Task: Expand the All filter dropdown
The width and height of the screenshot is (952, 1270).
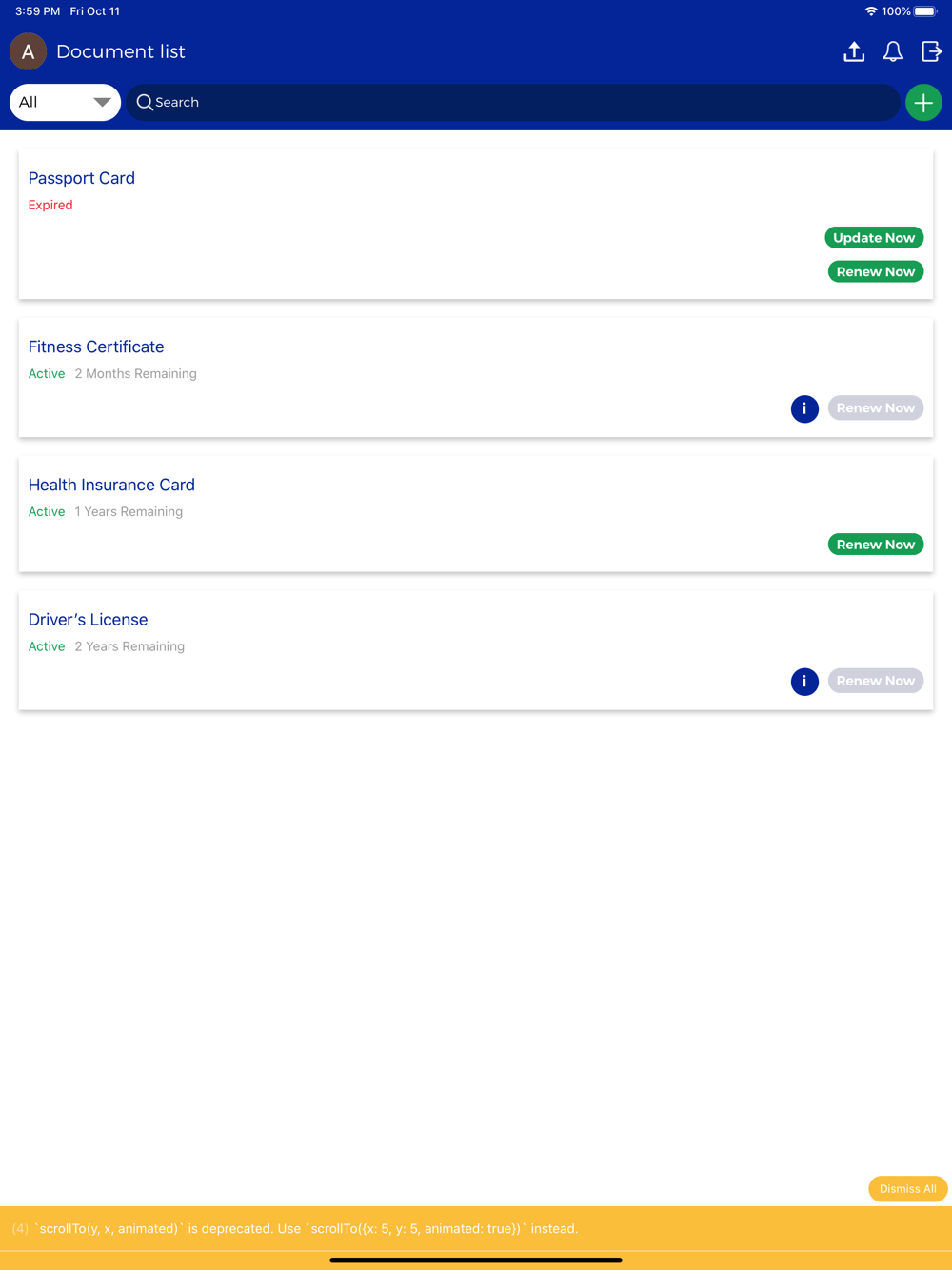Action: (x=65, y=103)
